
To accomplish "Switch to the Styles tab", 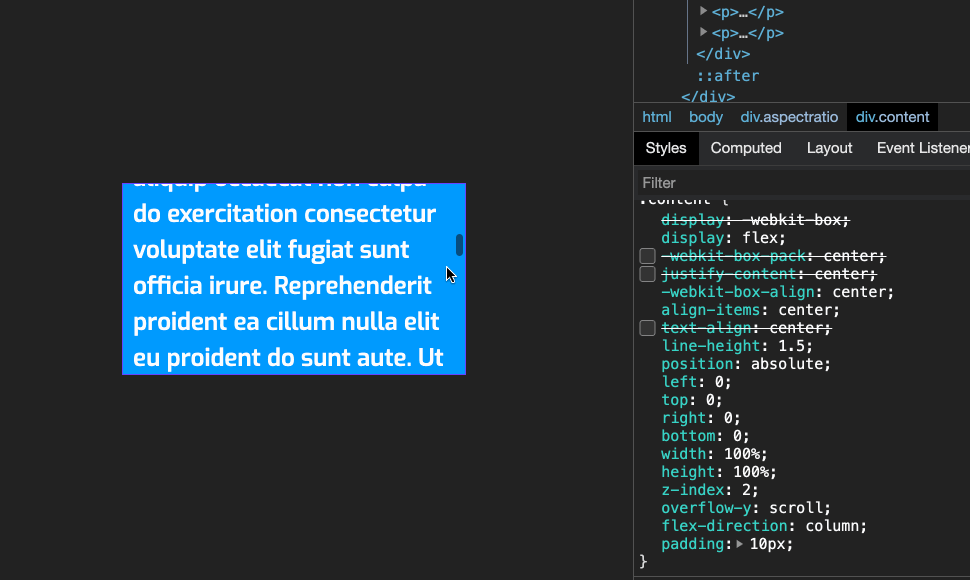I will pyautogui.click(x=665, y=148).
